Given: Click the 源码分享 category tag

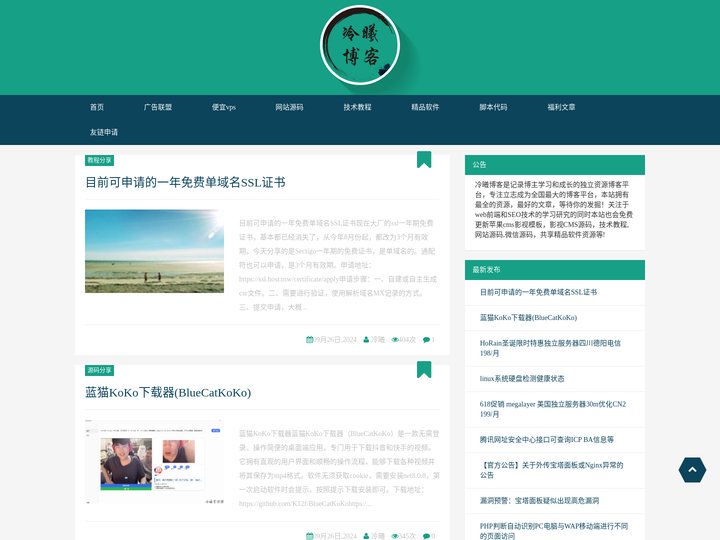Looking at the screenshot, I should (x=99, y=370).
